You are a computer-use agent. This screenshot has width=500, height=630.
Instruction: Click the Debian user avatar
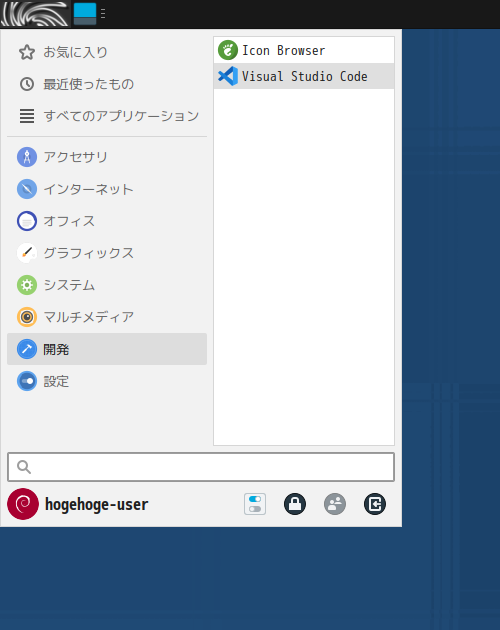(23, 504)
